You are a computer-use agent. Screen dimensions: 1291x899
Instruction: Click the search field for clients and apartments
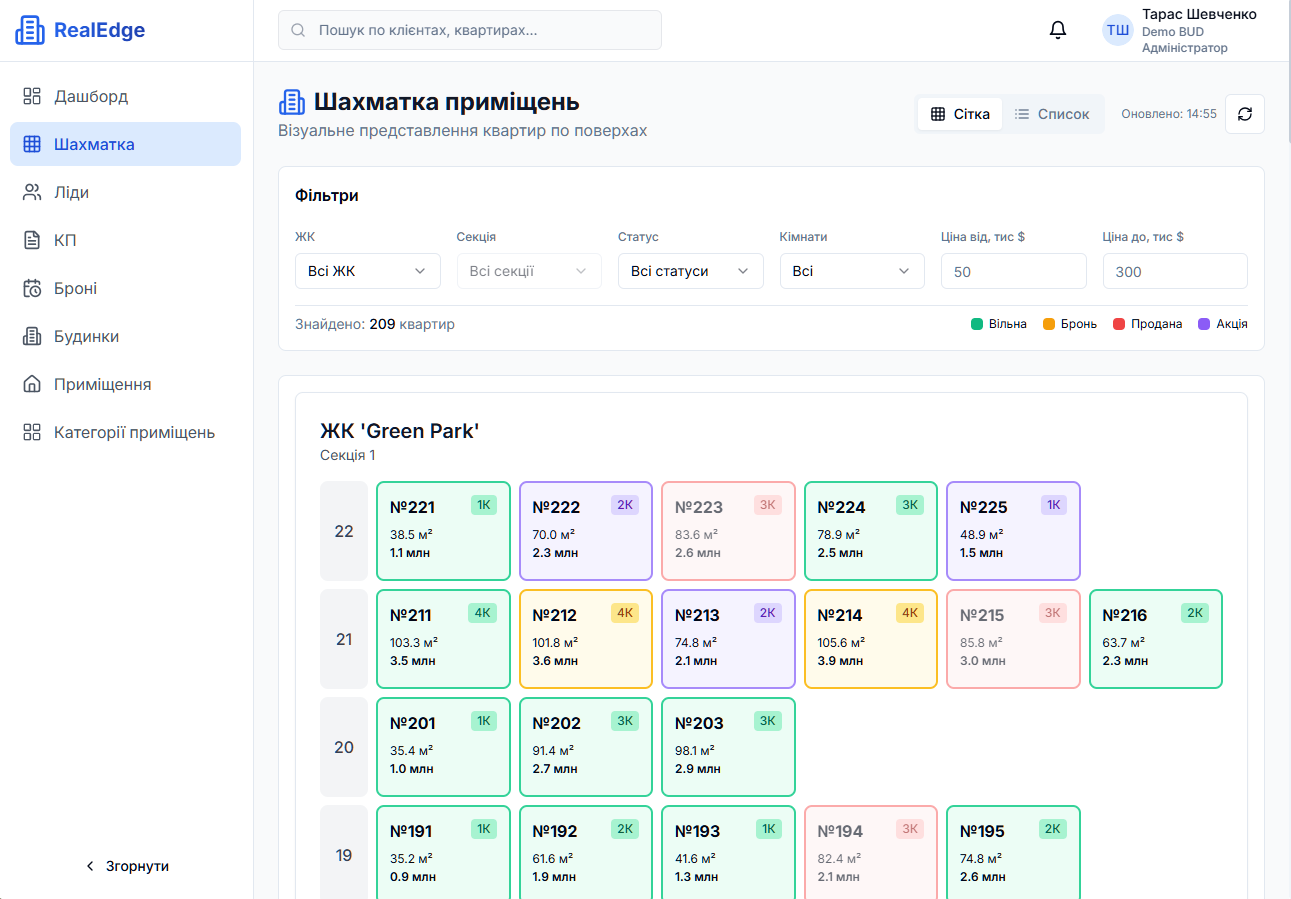[470, 30]
